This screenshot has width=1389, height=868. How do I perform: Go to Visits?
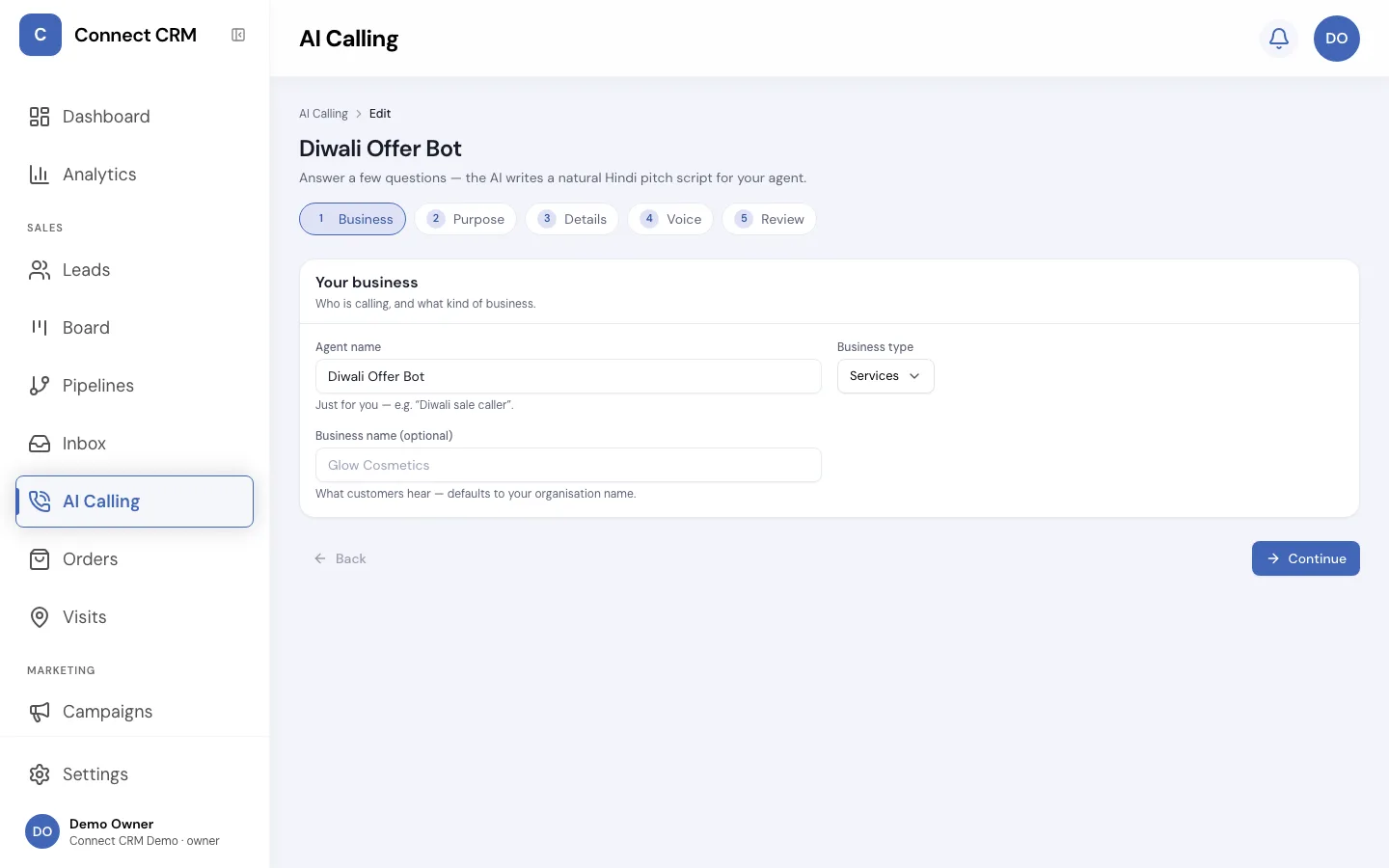[134, 617]
